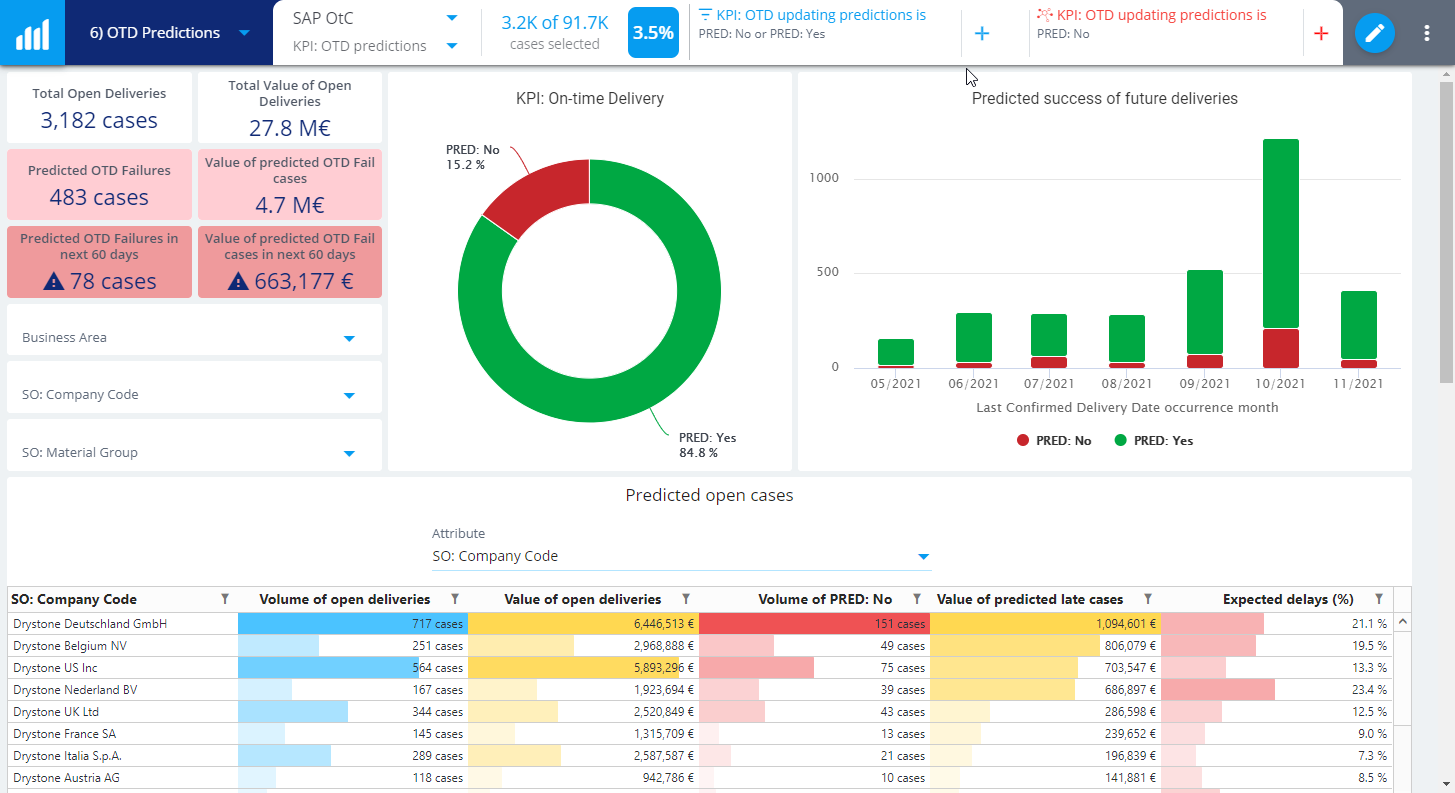
Task: Add a new blue filter with plus
Action: click(982, 34)
